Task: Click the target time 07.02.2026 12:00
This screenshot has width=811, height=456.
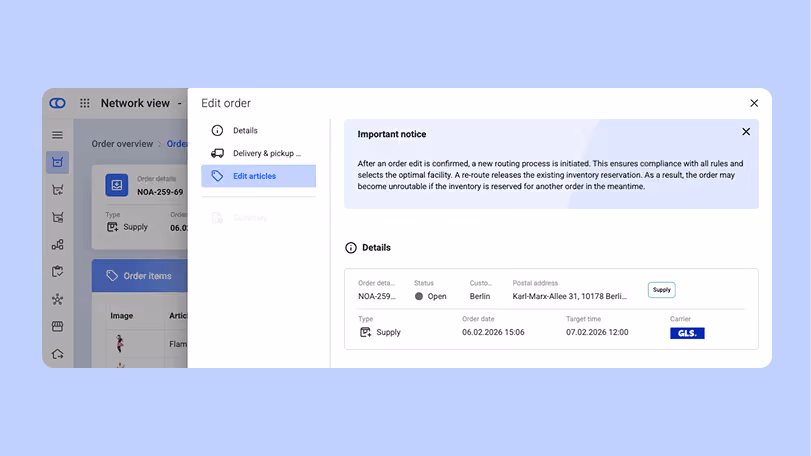Action: point(597,332)
